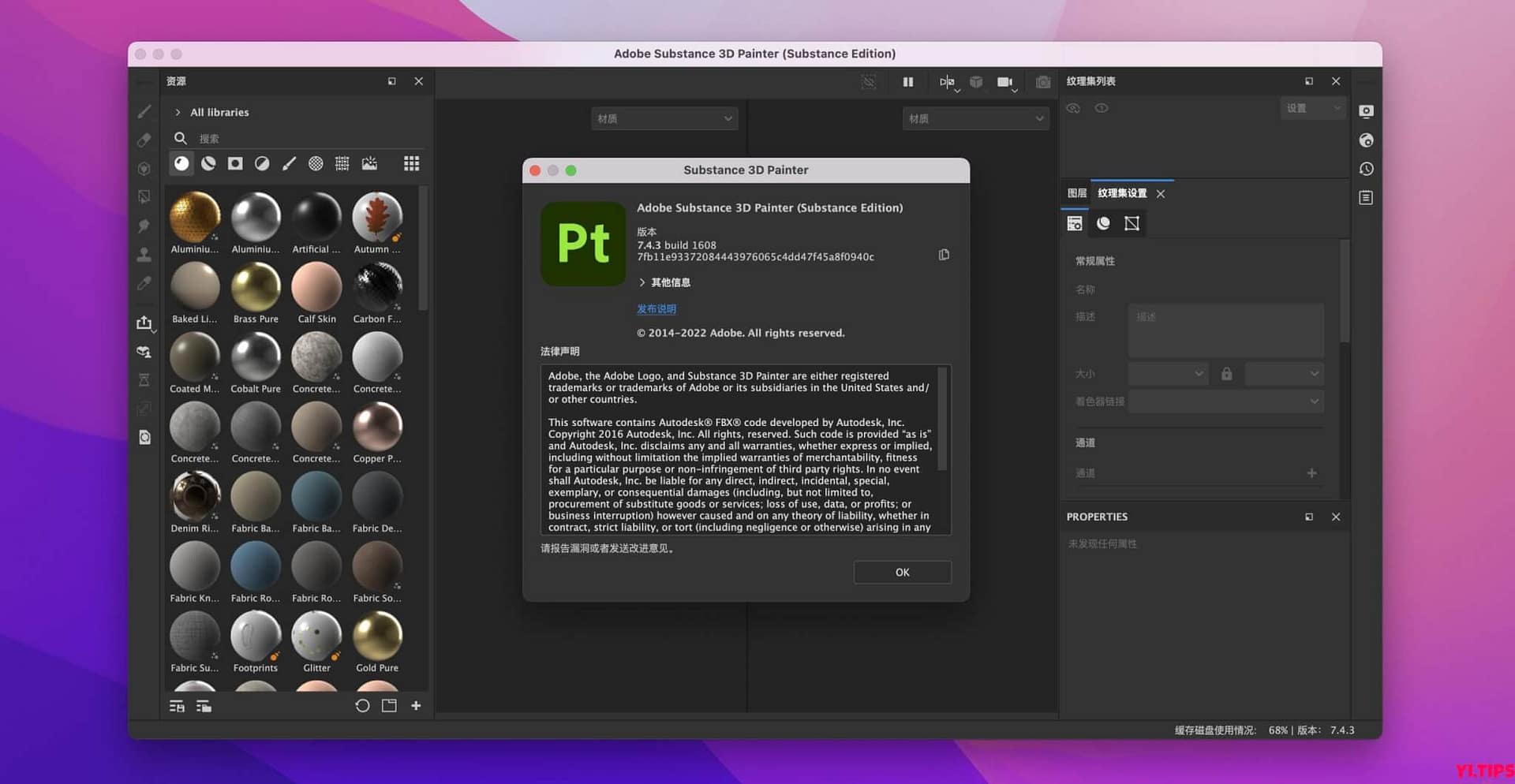Viewport: 1515px width, 784px height.
Task: Open the camera/display settings icon on right edge
Action: pyautogui.click(x=1367, y=110)
